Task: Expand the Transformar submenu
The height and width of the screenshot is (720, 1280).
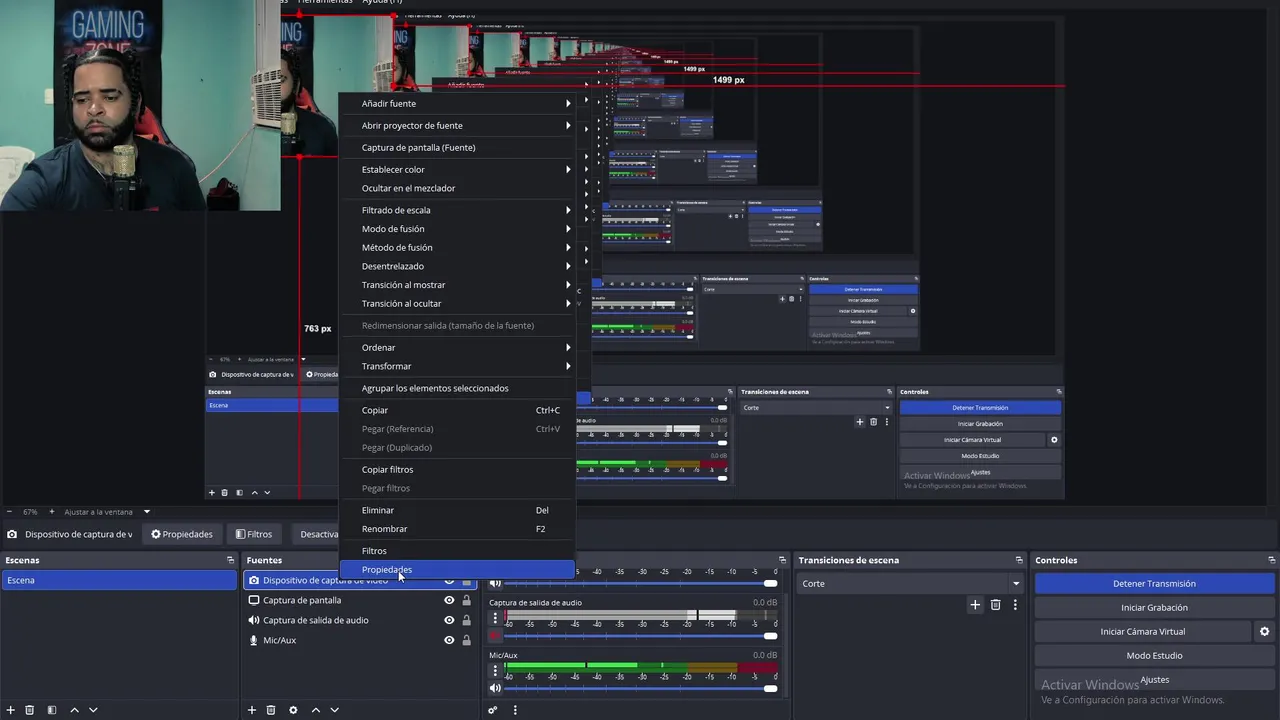Action: 457,366
